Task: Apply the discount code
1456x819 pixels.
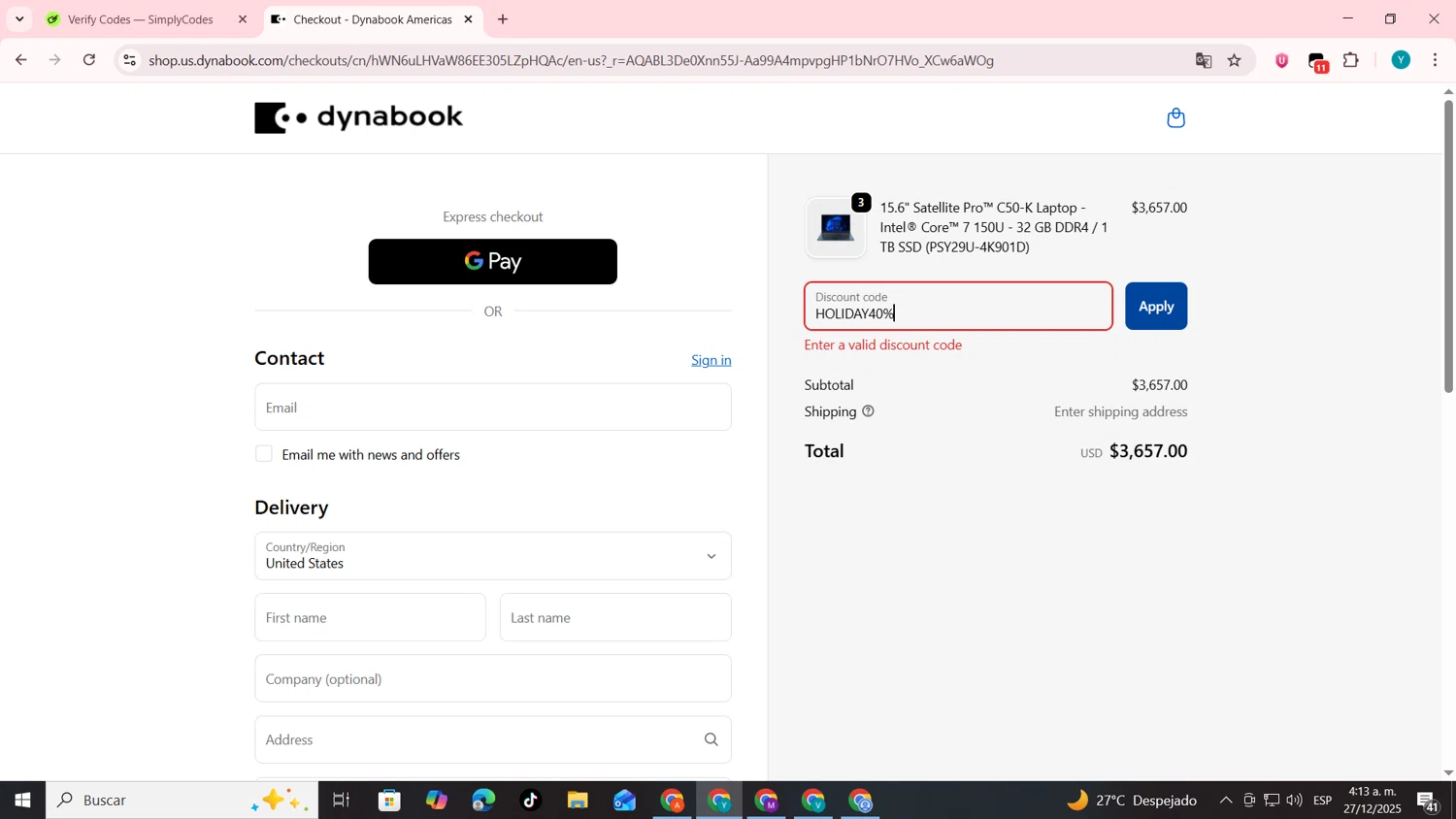Action: click(1156, 307)
